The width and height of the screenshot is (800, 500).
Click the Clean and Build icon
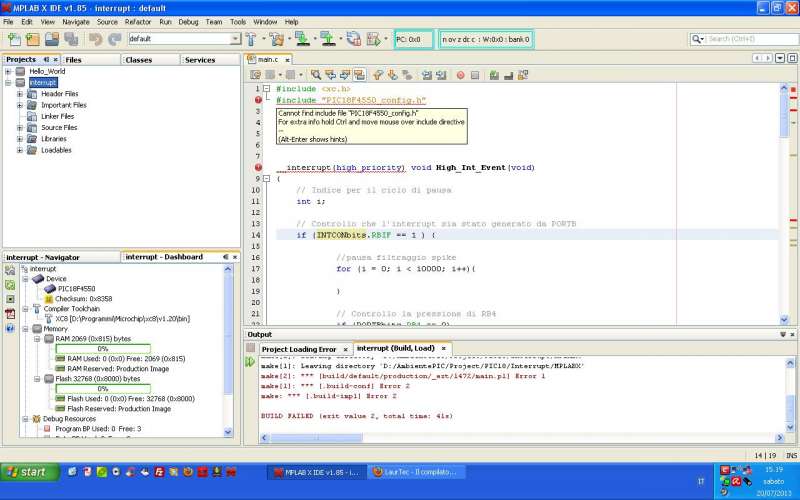pyautogui.click(x=276, y=39)
